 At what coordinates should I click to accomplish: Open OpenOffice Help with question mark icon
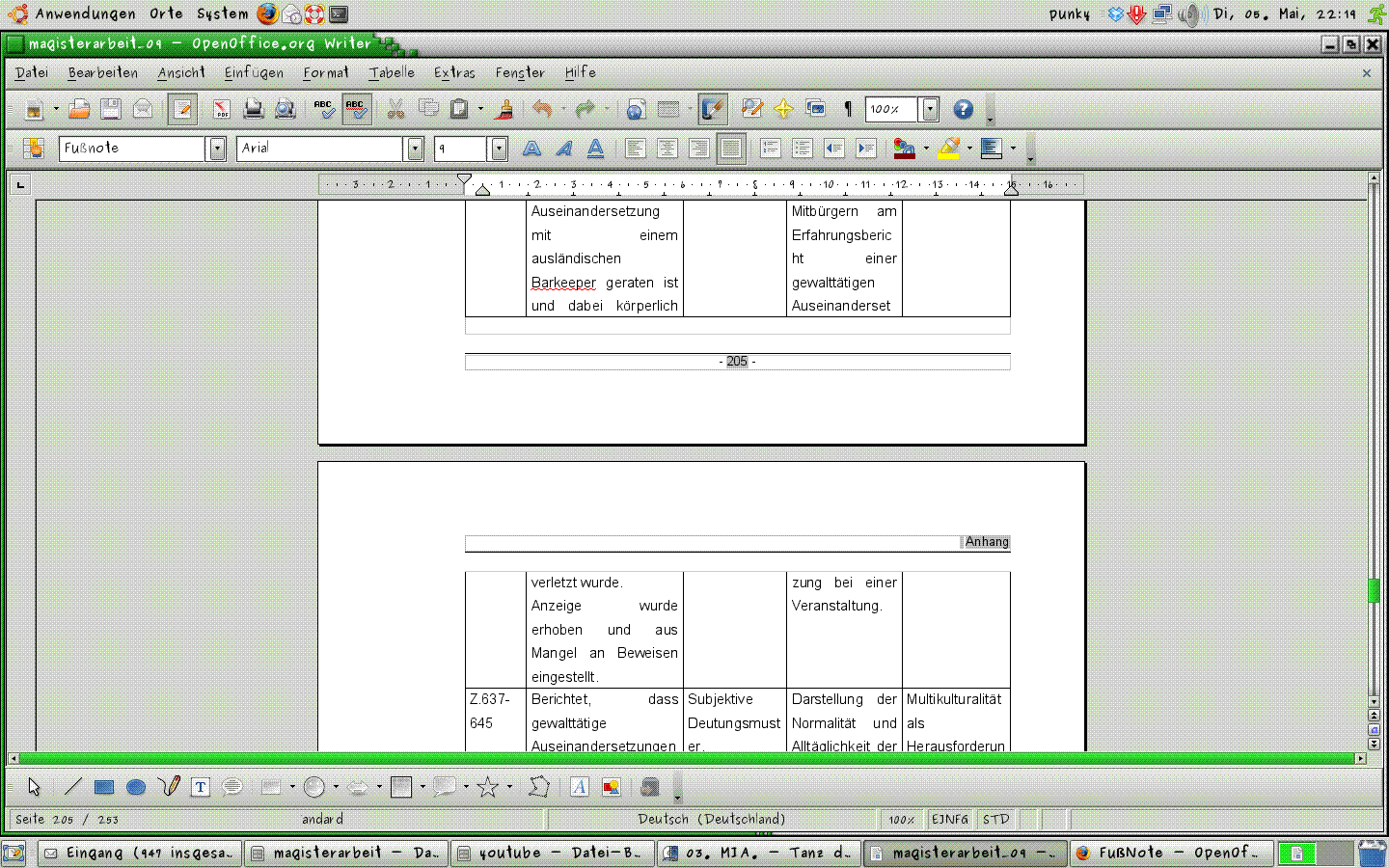pos(963,110)
